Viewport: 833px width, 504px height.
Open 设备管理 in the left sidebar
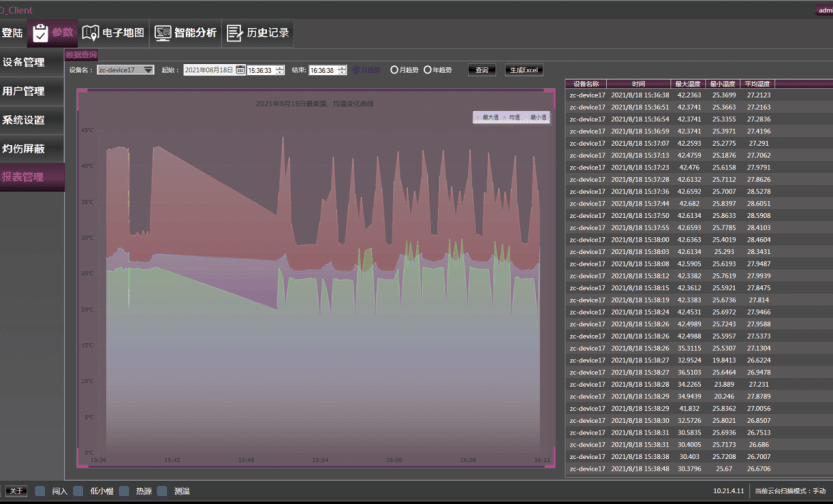coord(24,62)
